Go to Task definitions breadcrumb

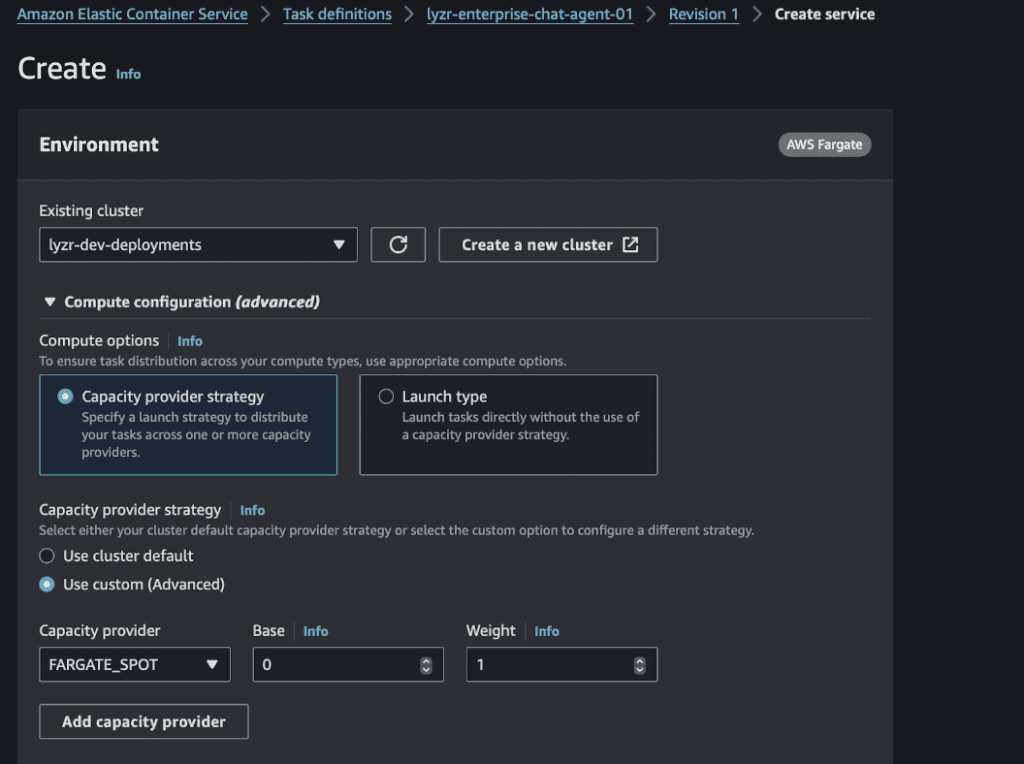(337, 14)
